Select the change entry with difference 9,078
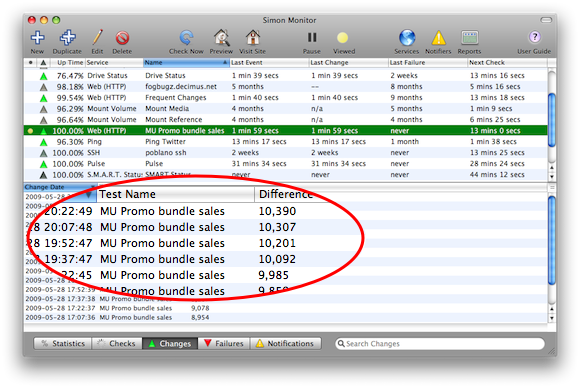 (x=285, y=308)
